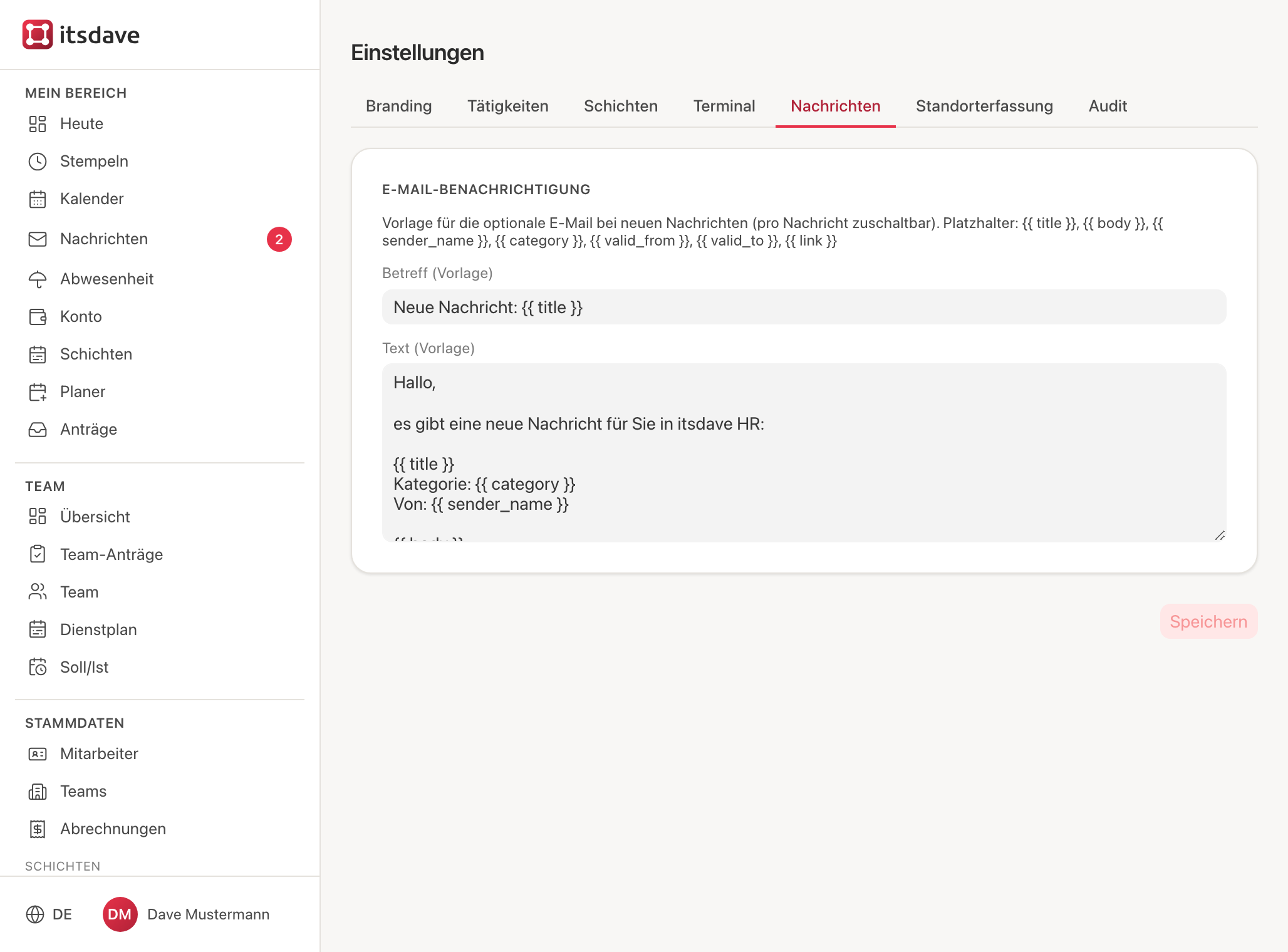Open Heute in the sidebar

(159, 124)
